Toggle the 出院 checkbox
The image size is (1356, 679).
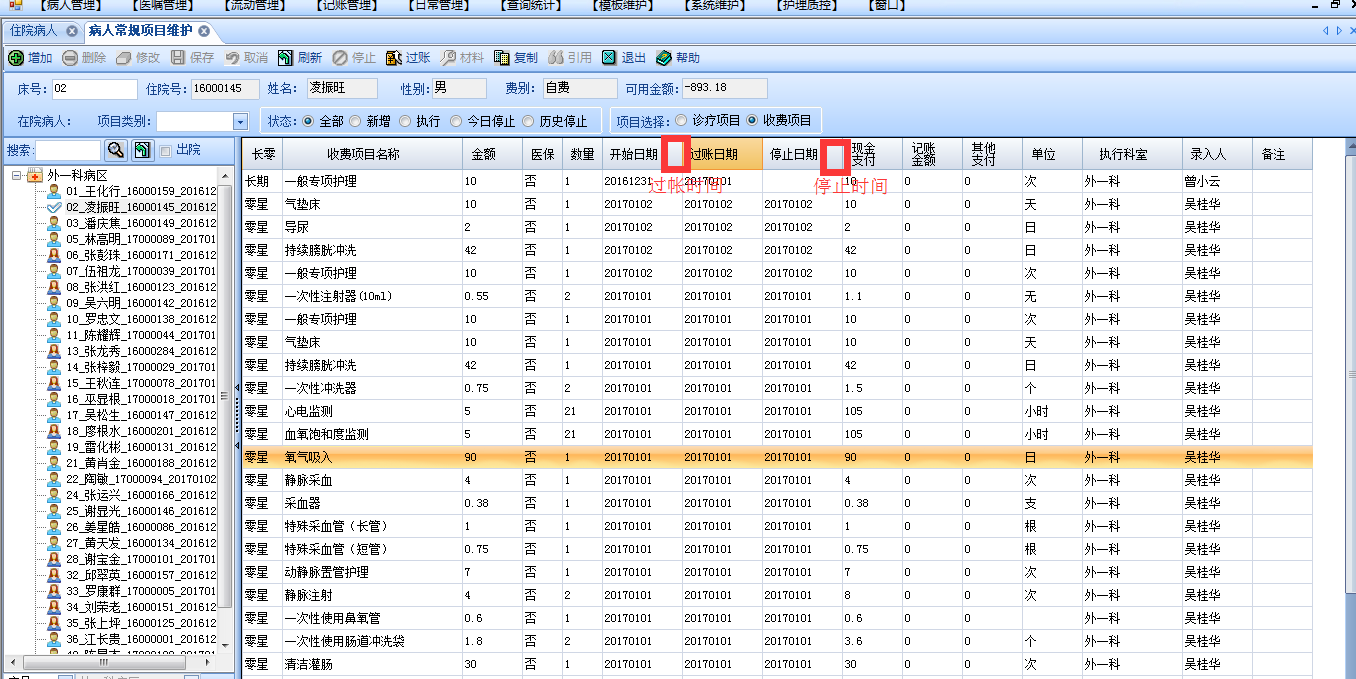click(x=165, y=150)
